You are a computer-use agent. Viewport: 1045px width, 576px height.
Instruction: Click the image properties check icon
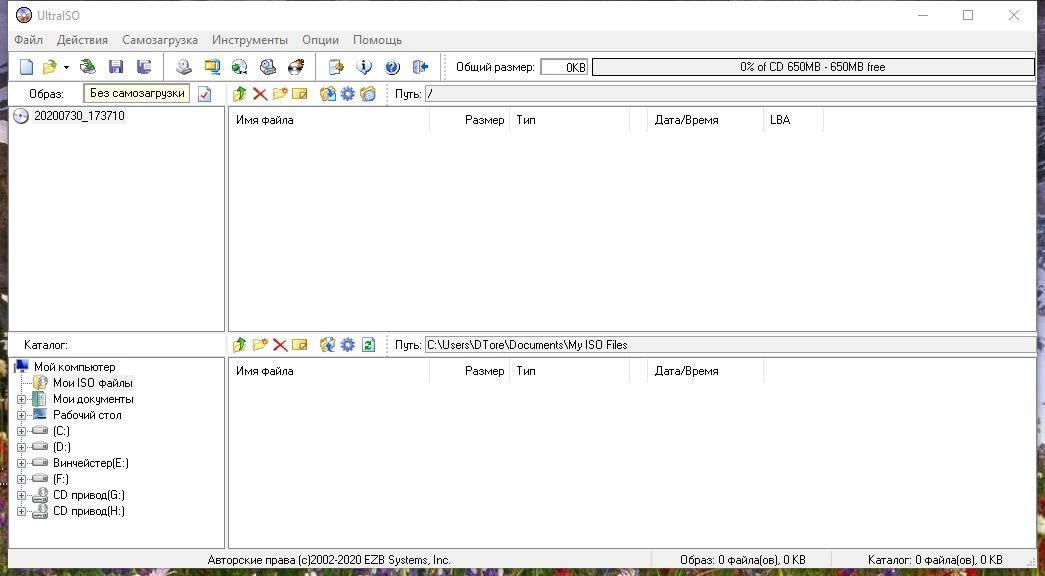click(x=205, y=94)
